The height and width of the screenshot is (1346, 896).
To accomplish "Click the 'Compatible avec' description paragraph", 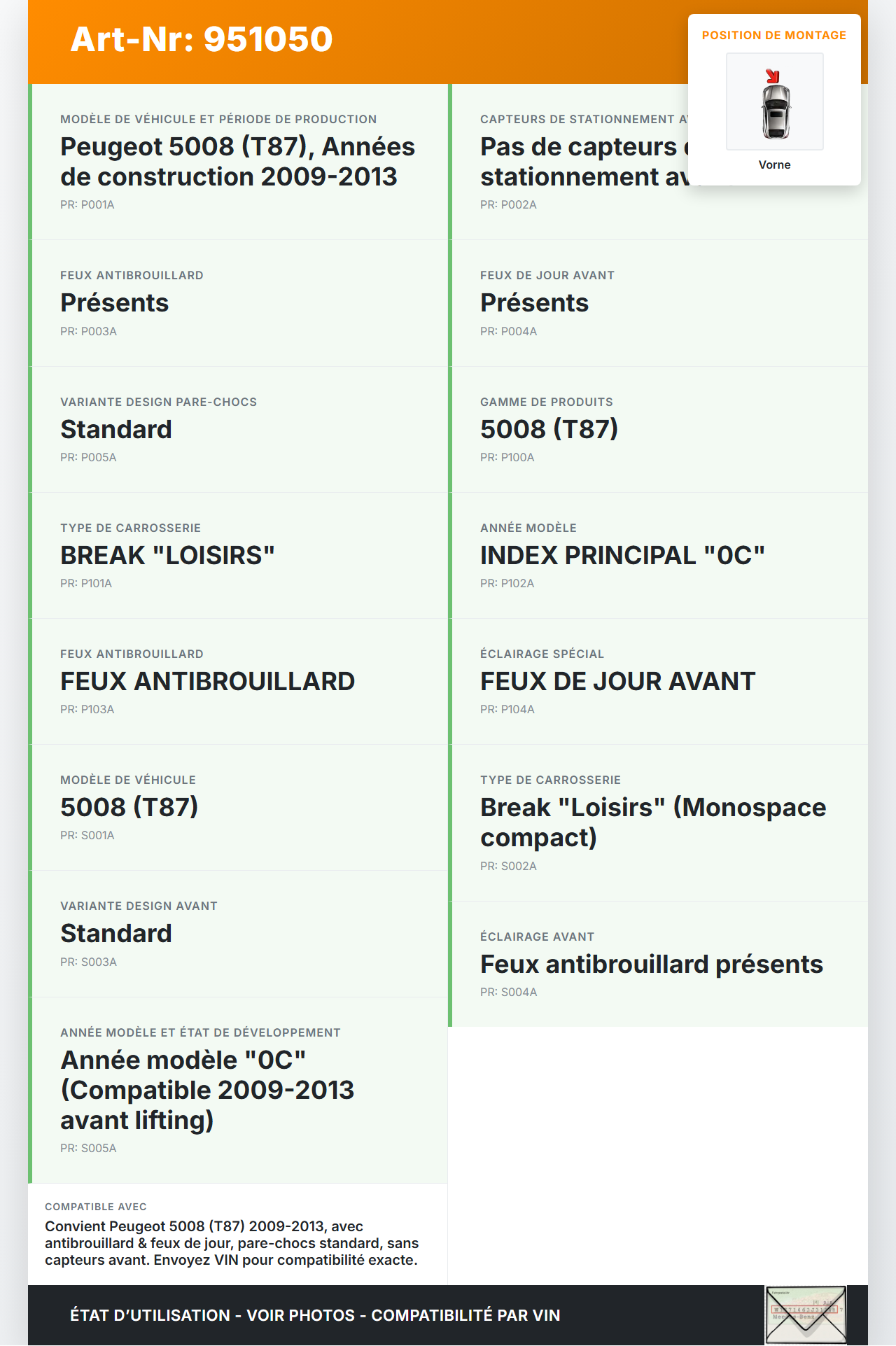I will click(x=232, y=1243).
